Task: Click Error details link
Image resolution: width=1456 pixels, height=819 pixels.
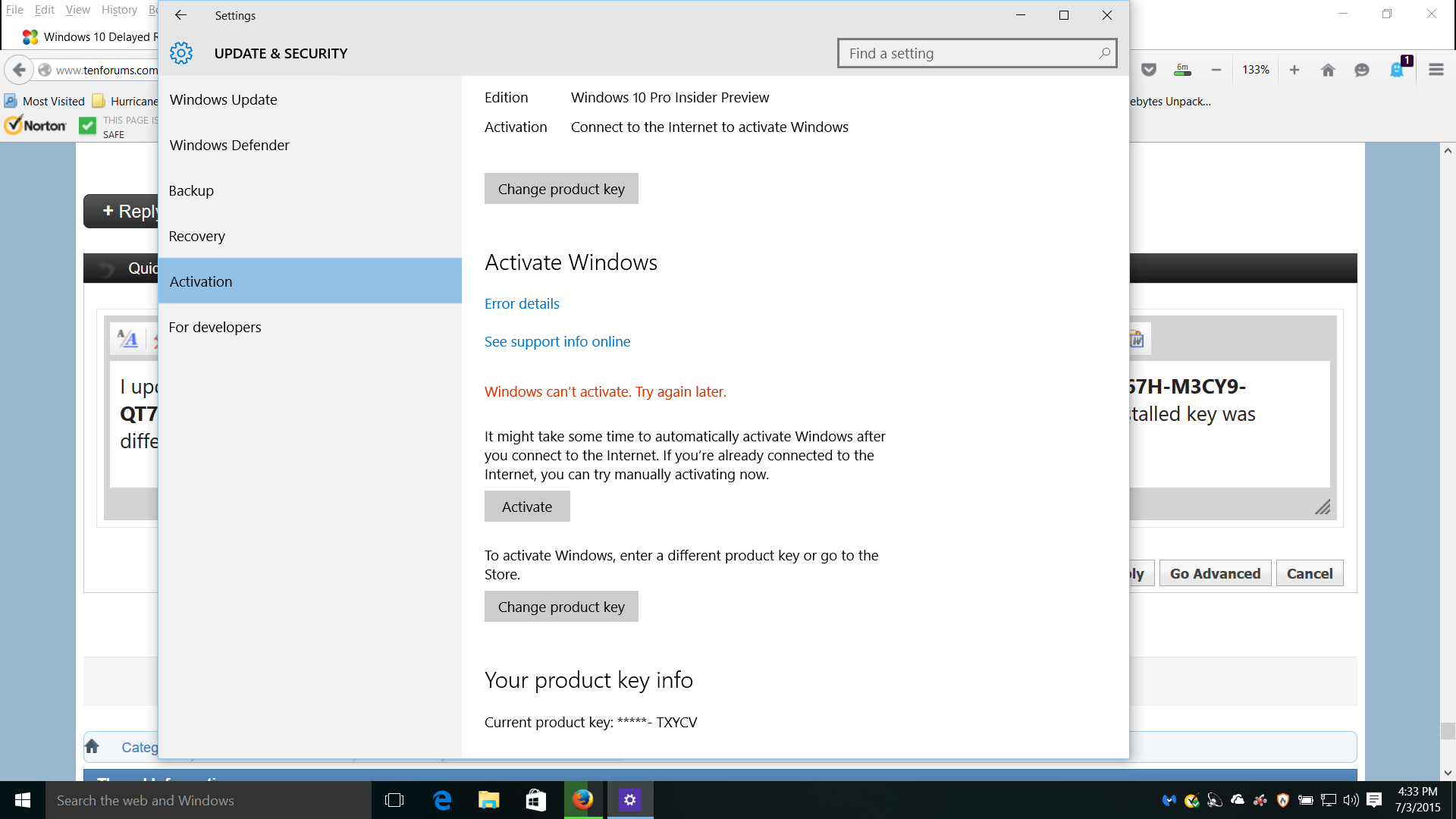Action: pyautogui.click(x=521, y=303)
